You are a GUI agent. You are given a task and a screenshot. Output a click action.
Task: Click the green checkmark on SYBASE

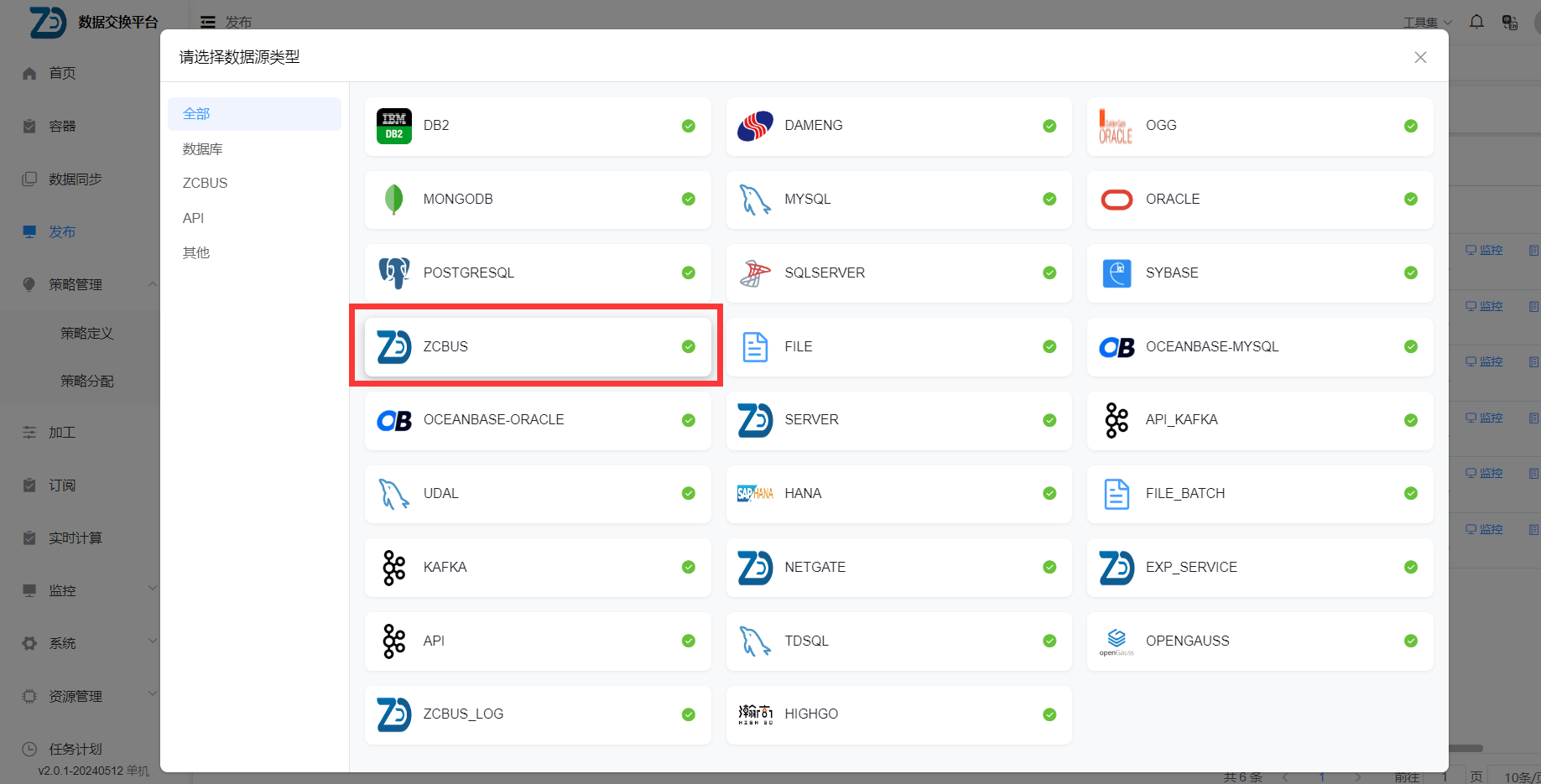1410,273
